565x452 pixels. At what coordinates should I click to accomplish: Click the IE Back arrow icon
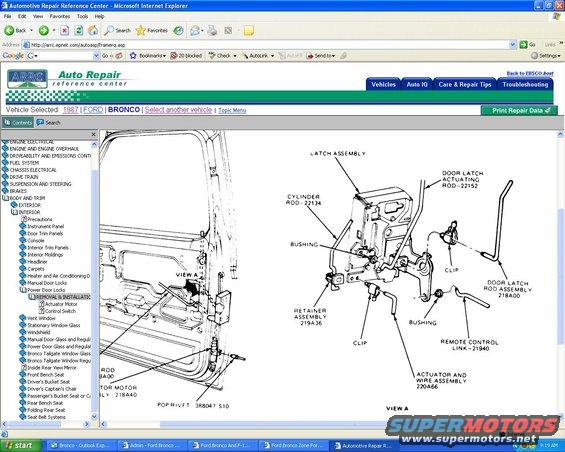(x=9, y=31)
